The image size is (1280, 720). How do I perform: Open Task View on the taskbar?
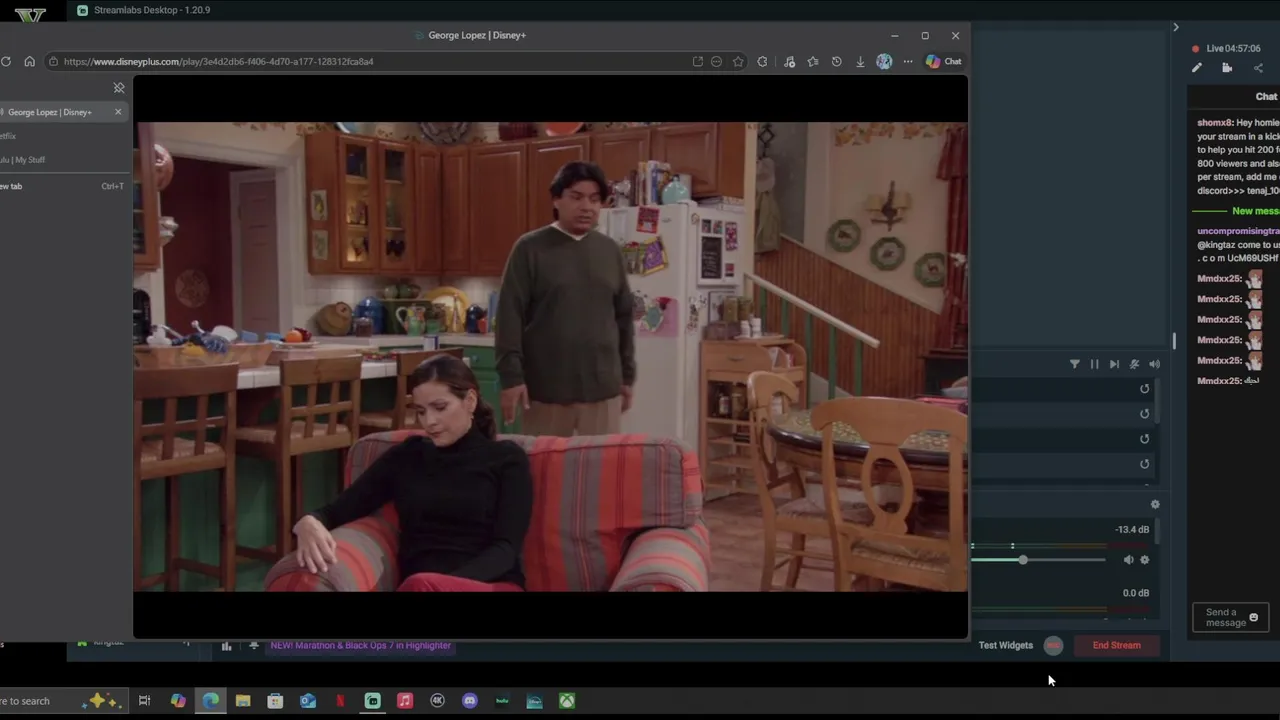(x=144, y=701)
